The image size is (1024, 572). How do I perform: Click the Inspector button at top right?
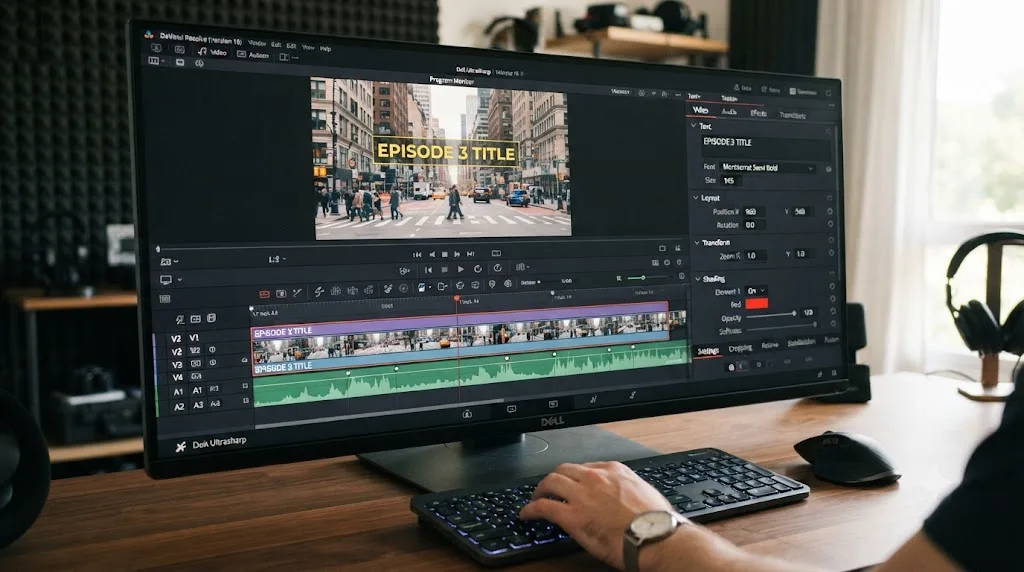point(803,91)
